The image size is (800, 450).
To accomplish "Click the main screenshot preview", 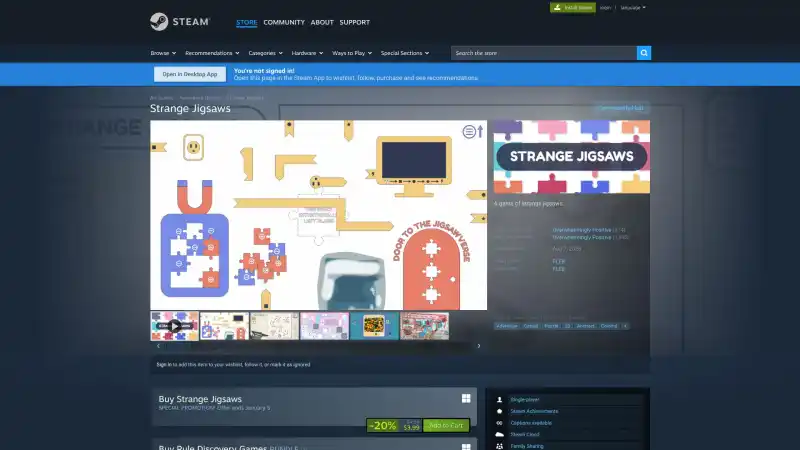I will [x=318, y=215].
